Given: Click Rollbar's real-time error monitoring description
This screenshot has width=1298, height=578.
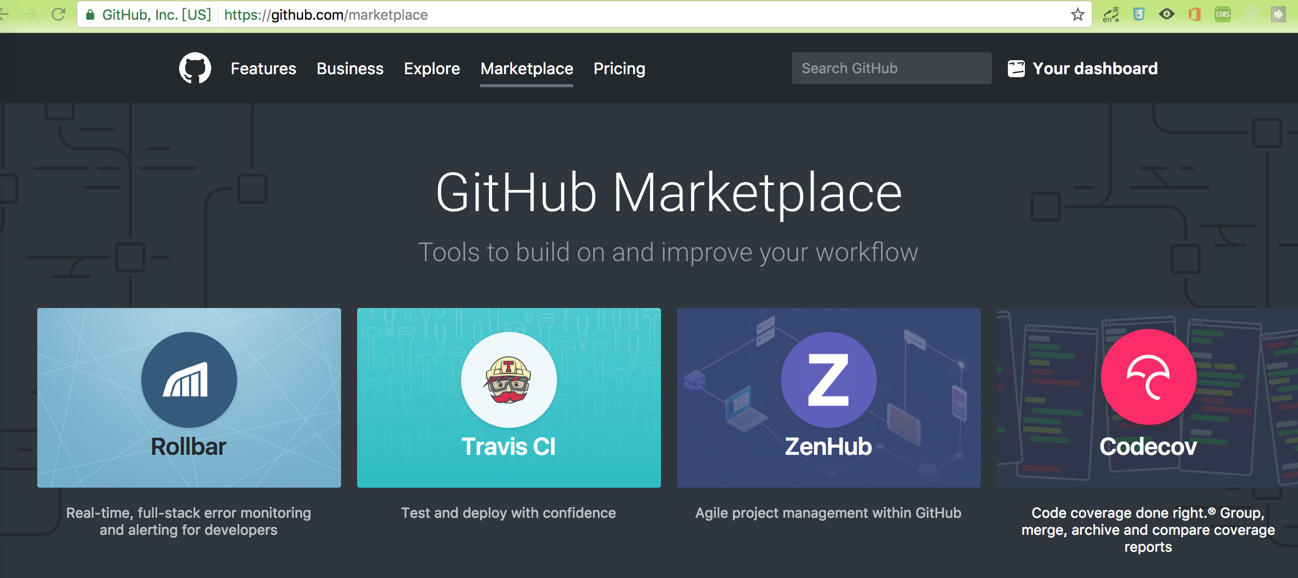Looking at the screenshot, I should click(188, 521).
